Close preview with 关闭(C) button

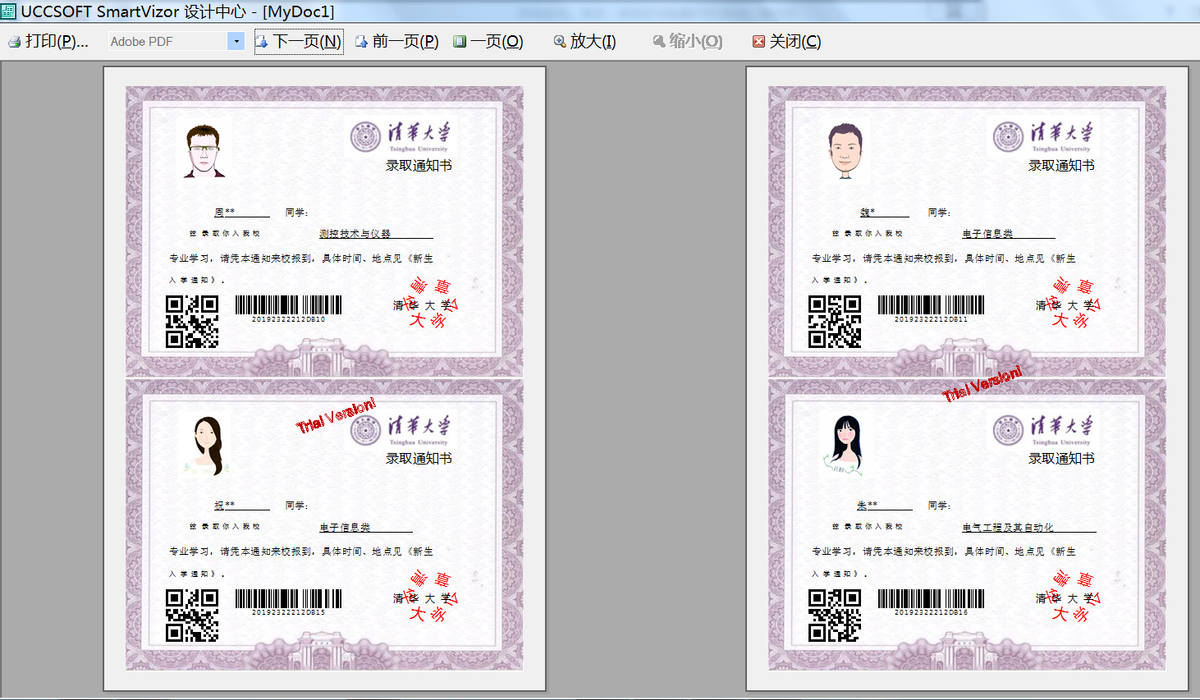point(787,42)
